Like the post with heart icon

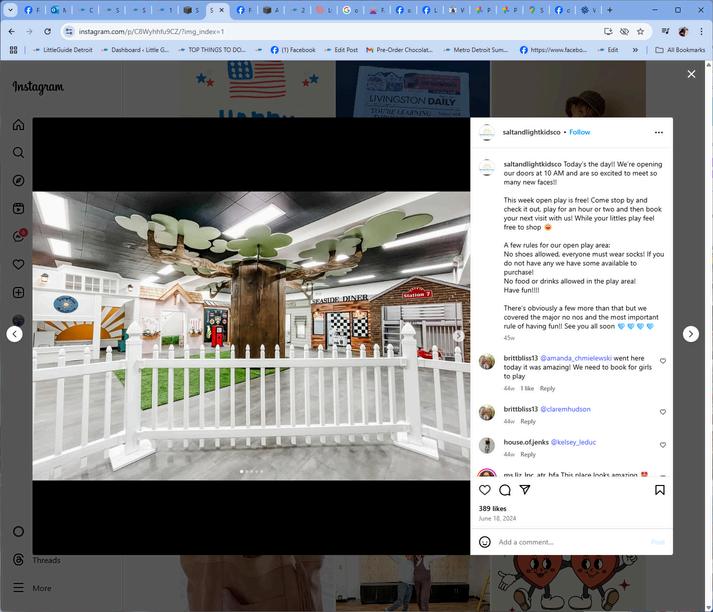click(485, 490)
